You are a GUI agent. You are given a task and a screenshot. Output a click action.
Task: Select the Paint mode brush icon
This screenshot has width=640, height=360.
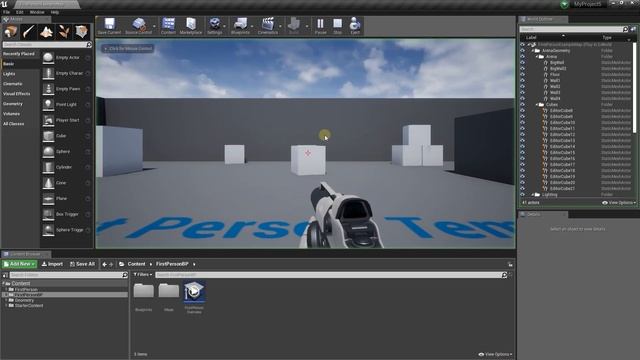pyautogui.click(x=29, y=31)
